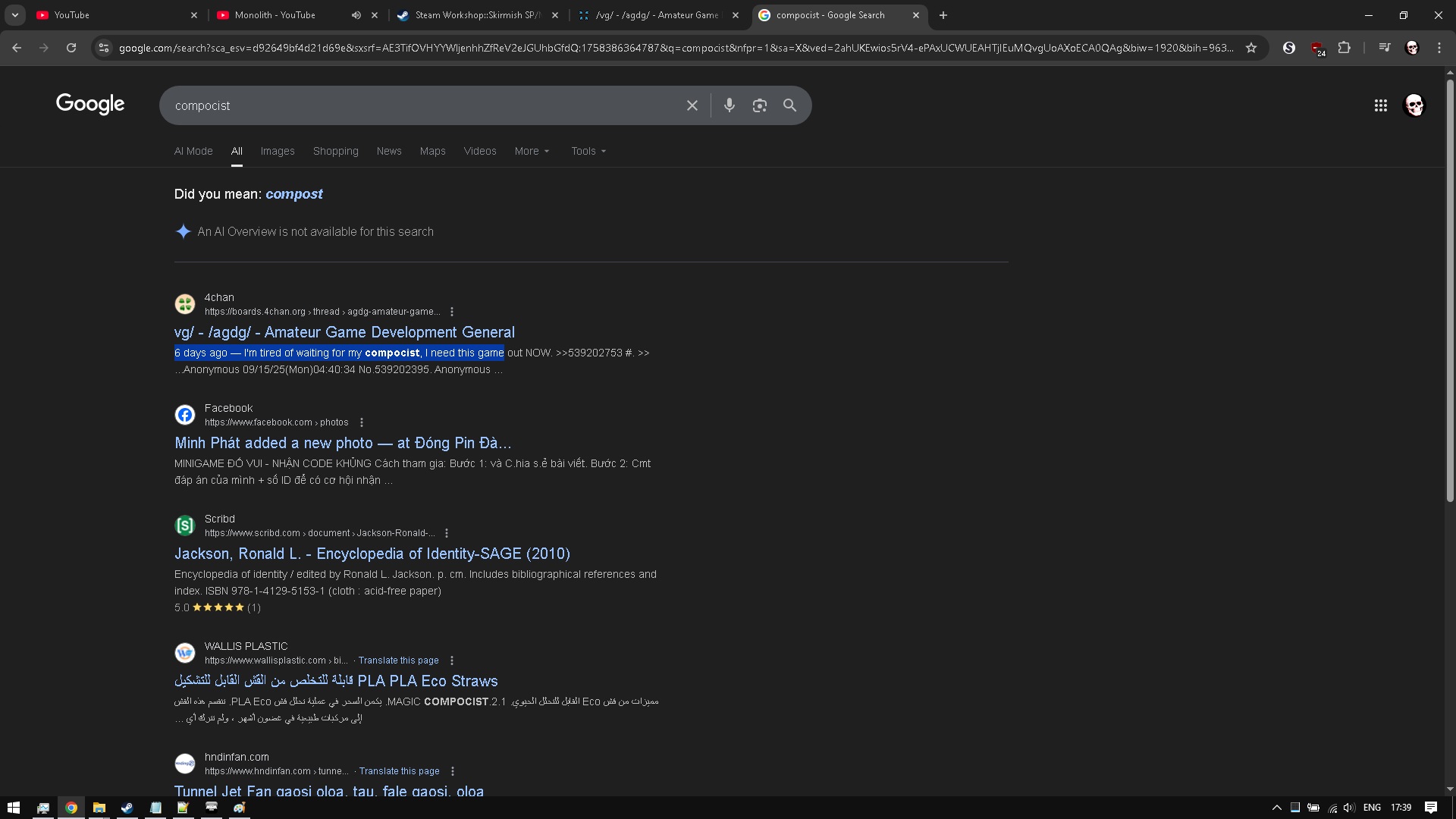Expand the Tools dropdown
1456x819 pixels.
pos(588,151)
